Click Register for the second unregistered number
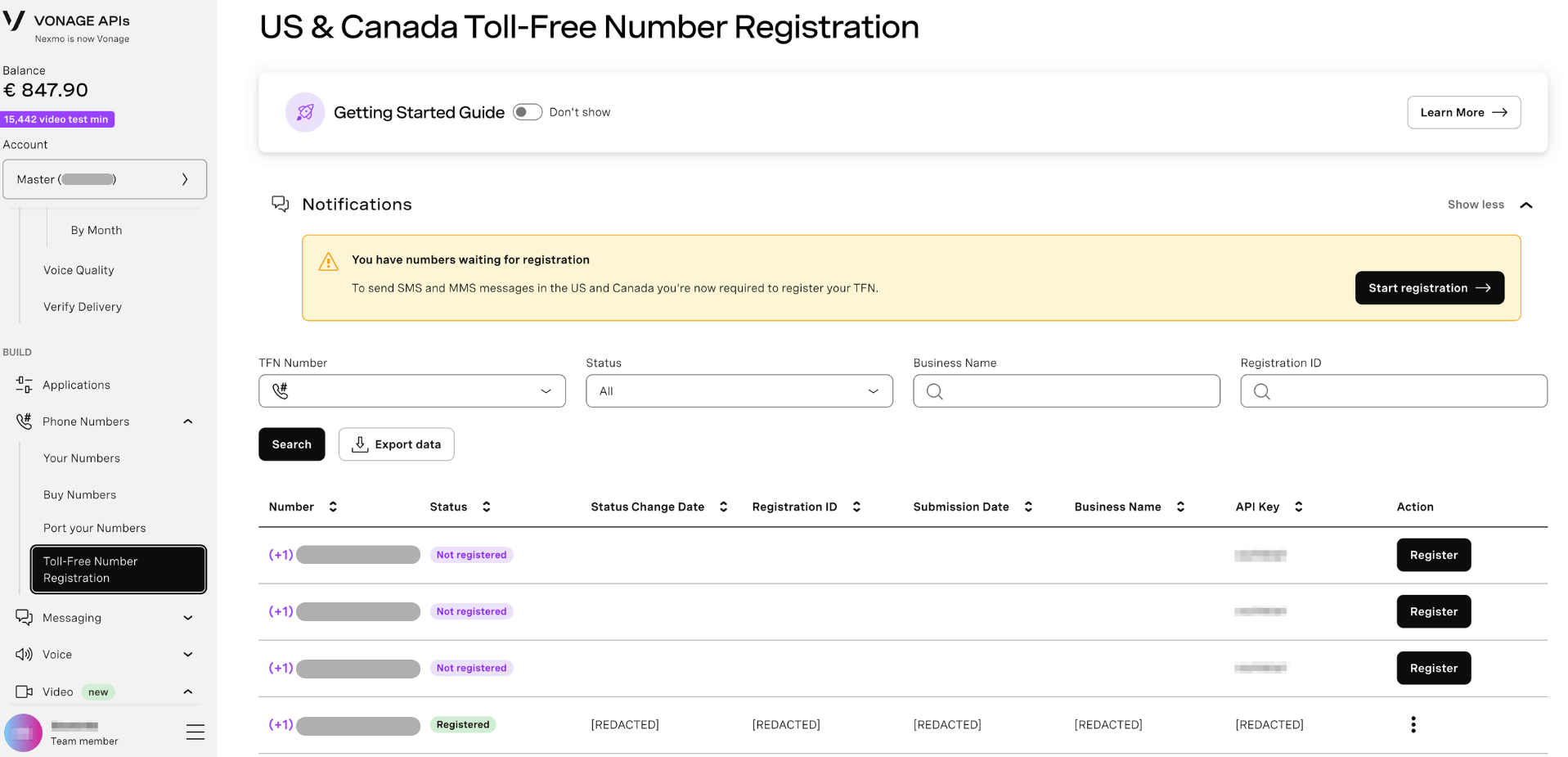 pyautogui.click(x=1434, y=611)
